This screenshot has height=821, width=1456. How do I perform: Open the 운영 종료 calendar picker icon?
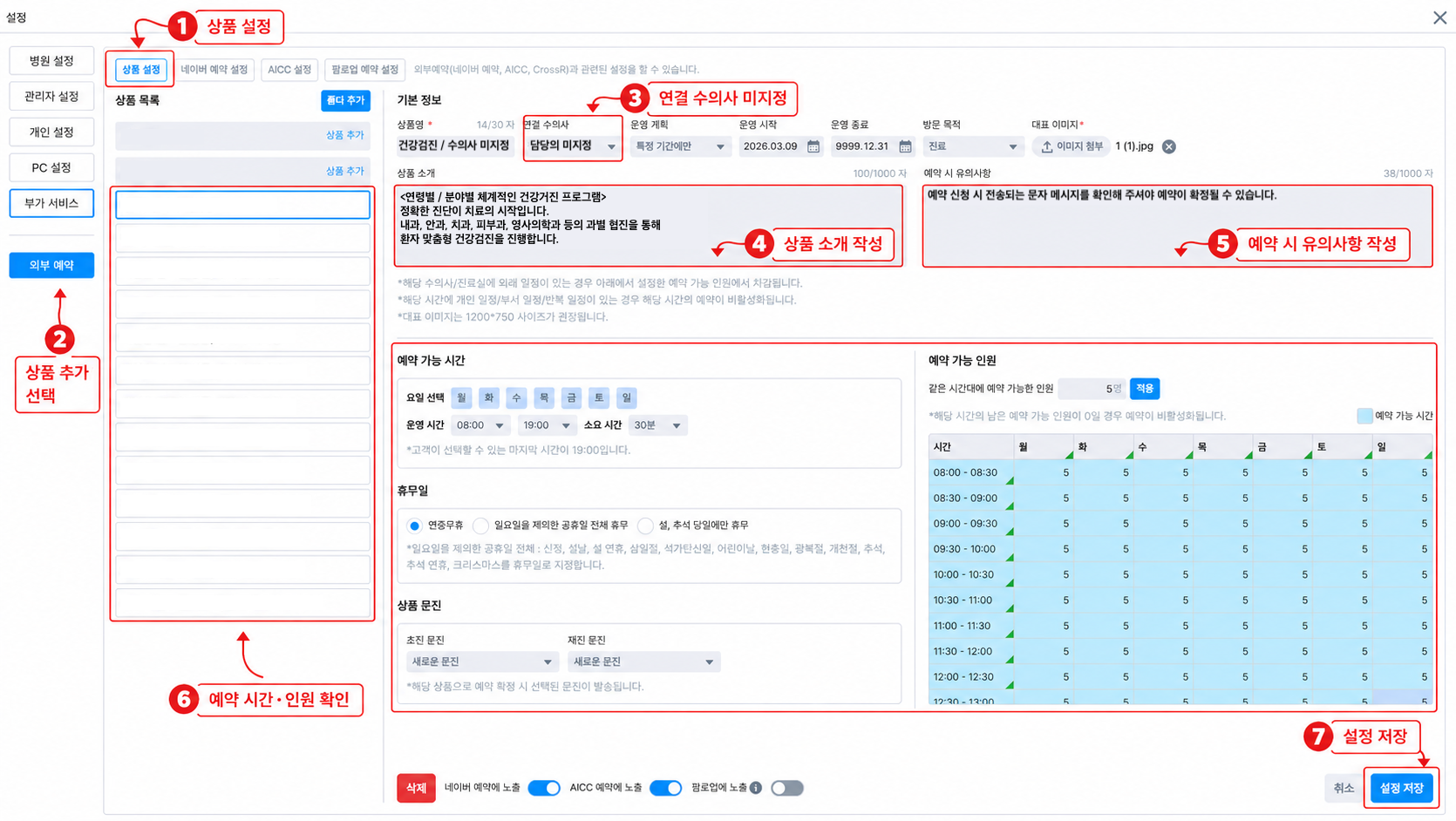pos(905,146)
